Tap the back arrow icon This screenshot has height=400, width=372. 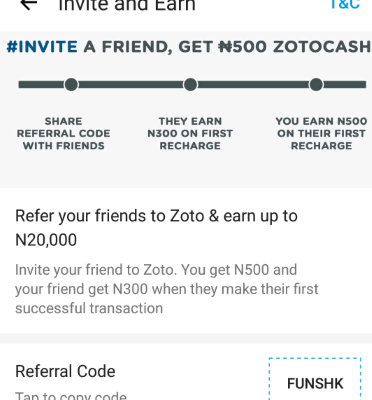point(29,4)
